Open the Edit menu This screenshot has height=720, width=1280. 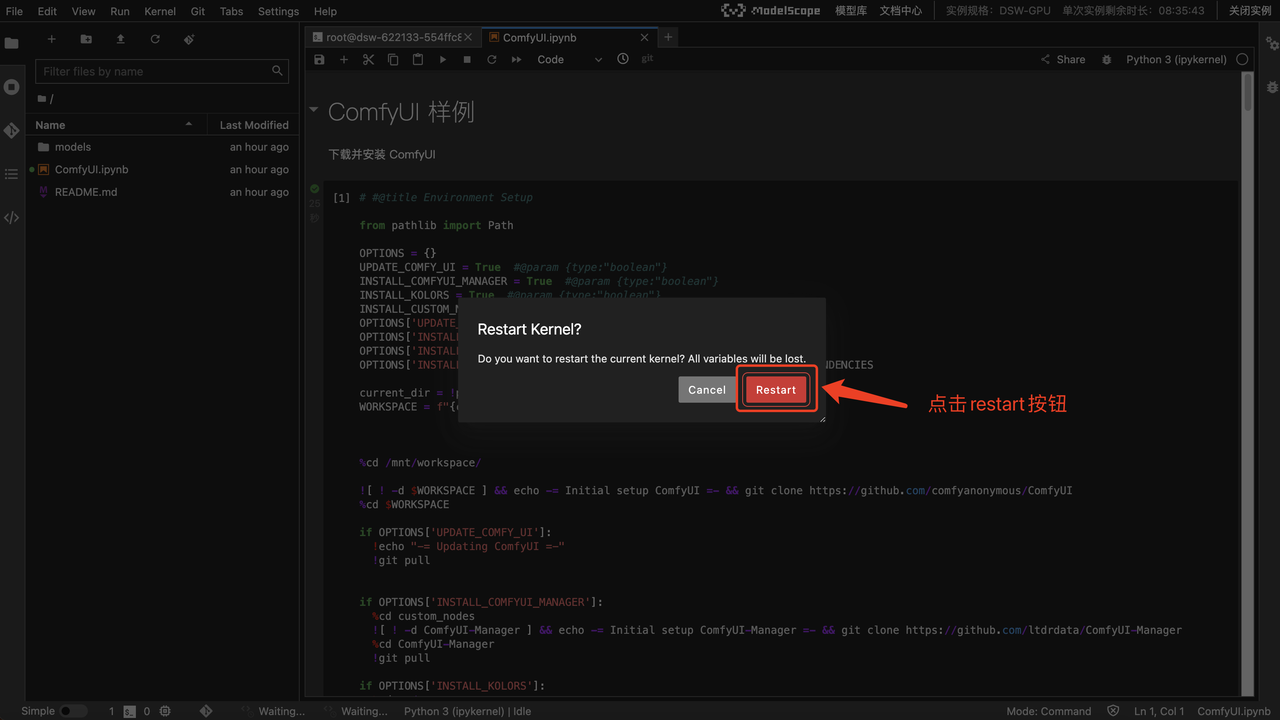pos(47,11)
